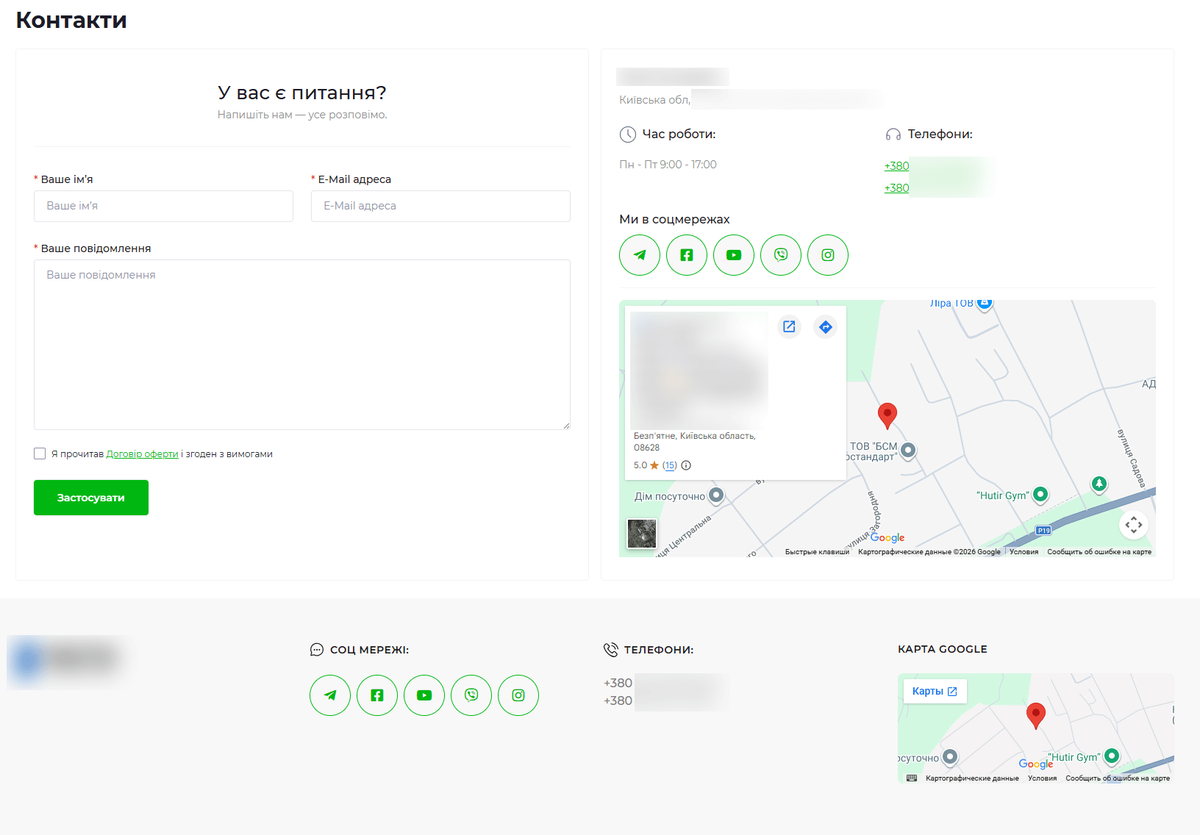Screen dimensions: 1200x835
Task: Switch to satellite view thumbnail on map
Action: pyautogui.click(x=642, y=534)
